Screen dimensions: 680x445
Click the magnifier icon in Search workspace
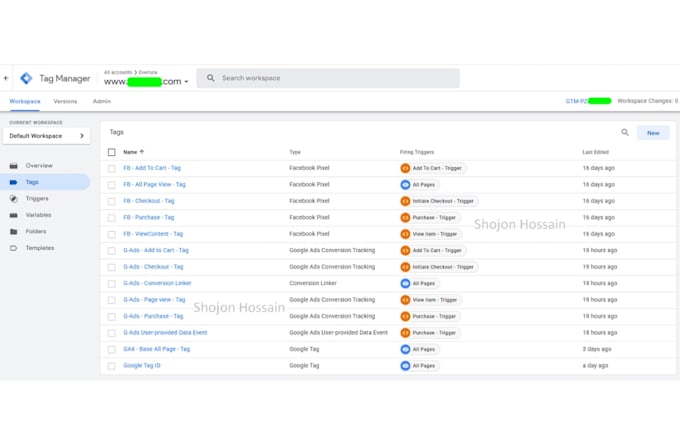click(x=211, y=78)
